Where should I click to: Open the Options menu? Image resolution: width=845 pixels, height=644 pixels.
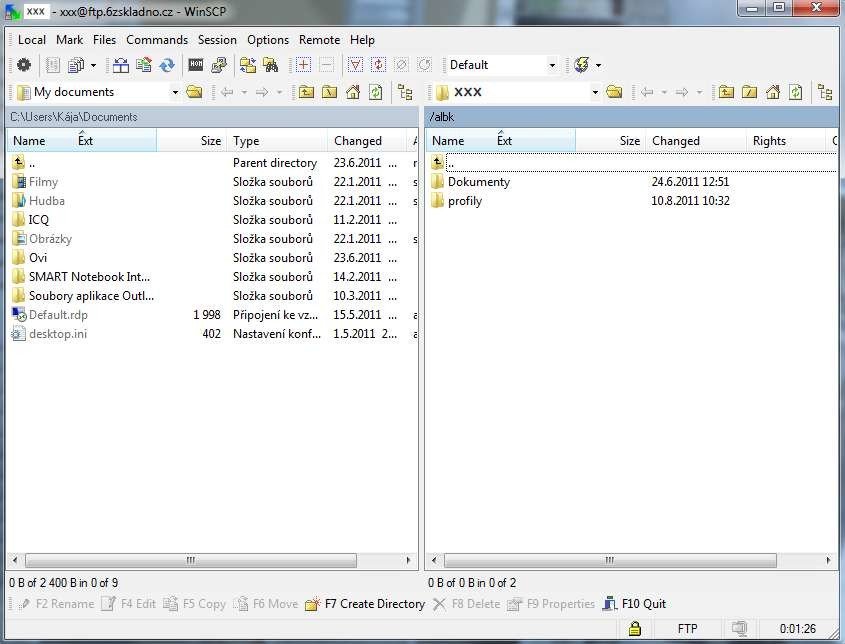pyautogui.click(x=268, y=40)
